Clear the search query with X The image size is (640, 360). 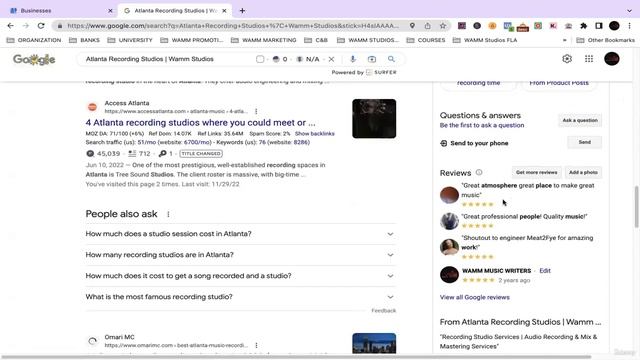point(331,59)
